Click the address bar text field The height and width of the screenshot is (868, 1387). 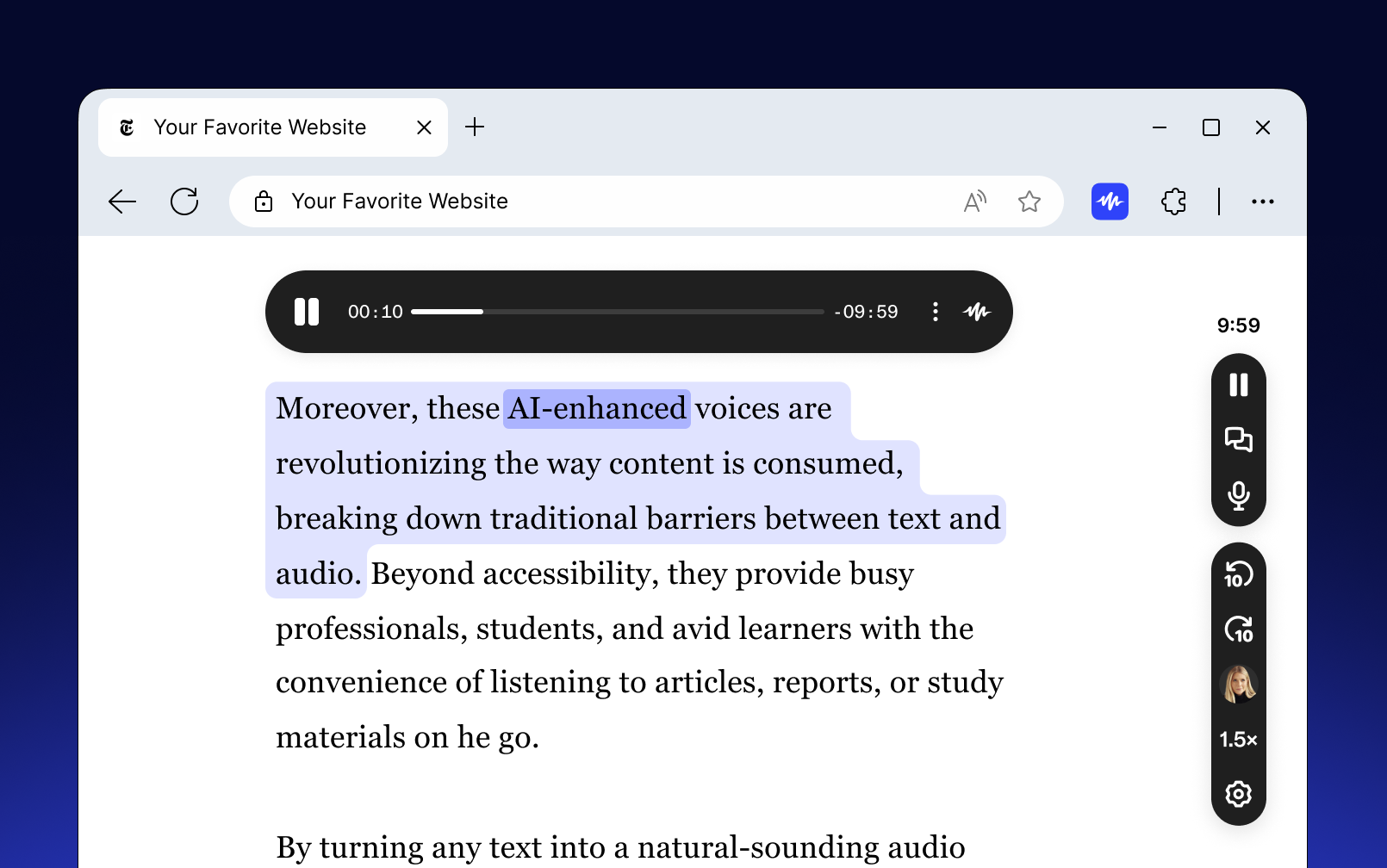click(646, 201)
